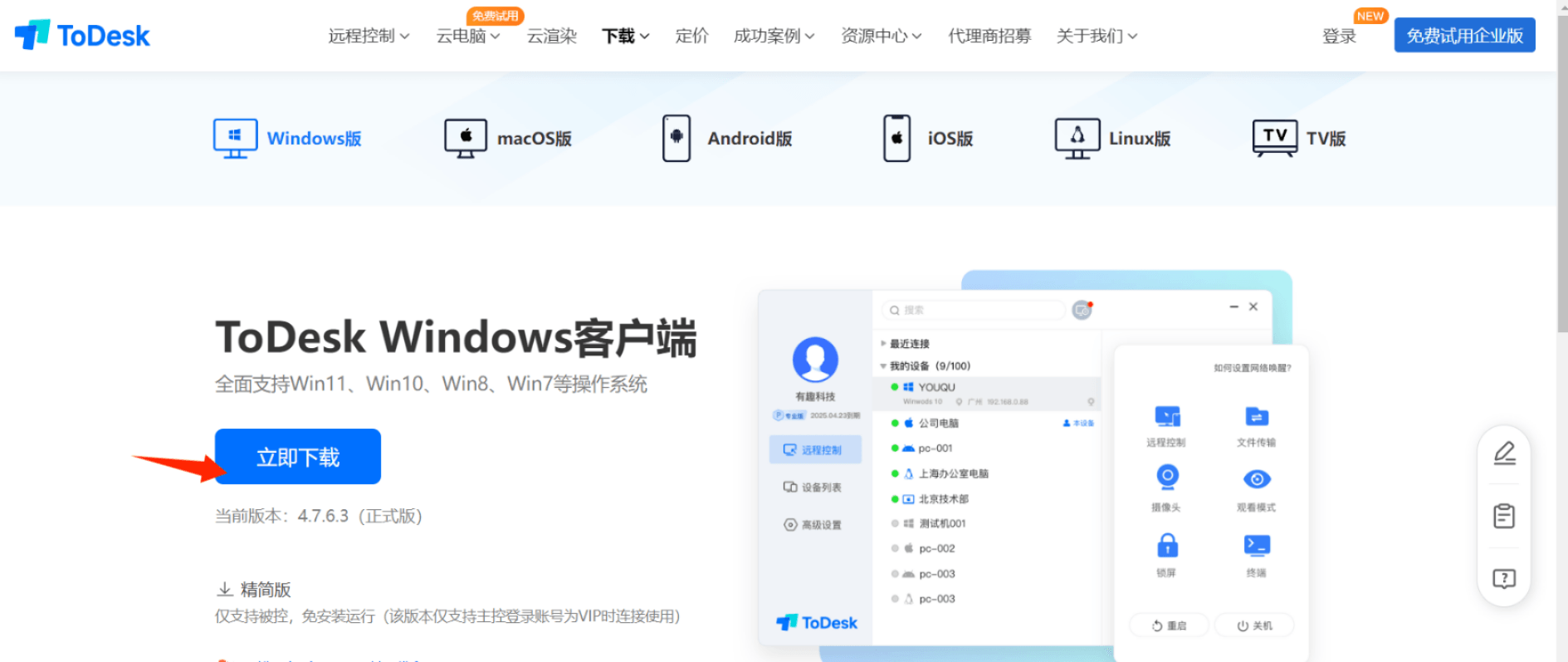Select the pc-001 device row
The image size is (1568, 662).
(x=987, y=449)
